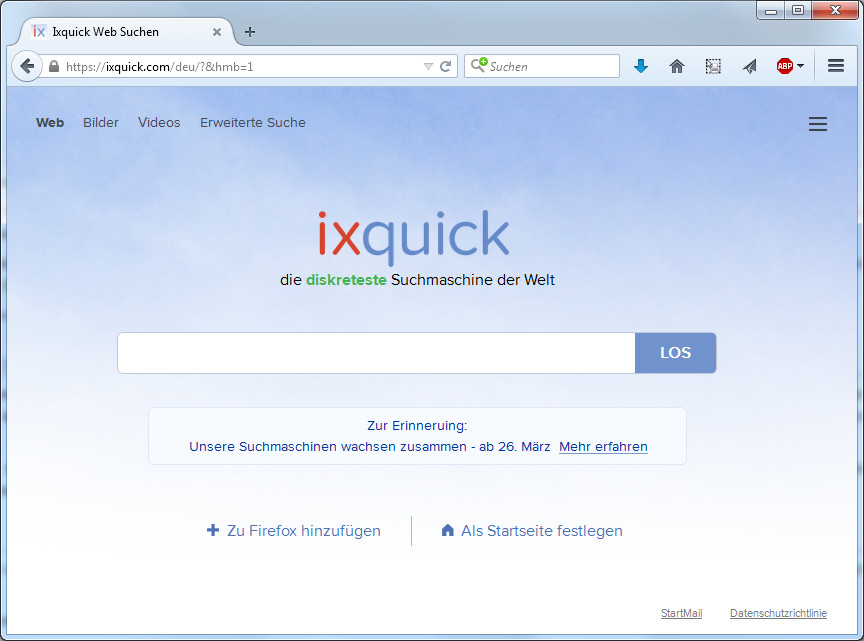Viewport: 864px width, 641px height.
Task: Open the StartMail footer link
Action: tap(682, 613)
